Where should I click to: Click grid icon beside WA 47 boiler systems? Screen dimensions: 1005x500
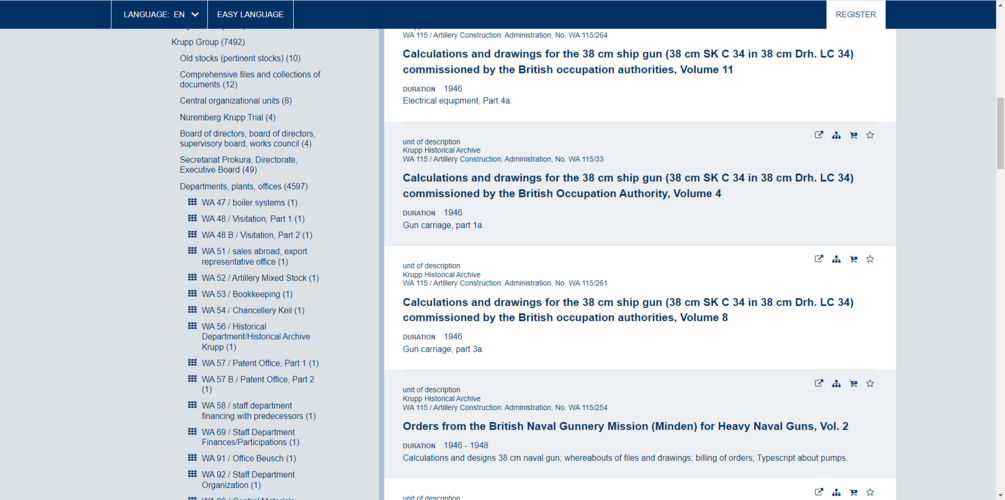pyautogui.click(x=192, y=202)
